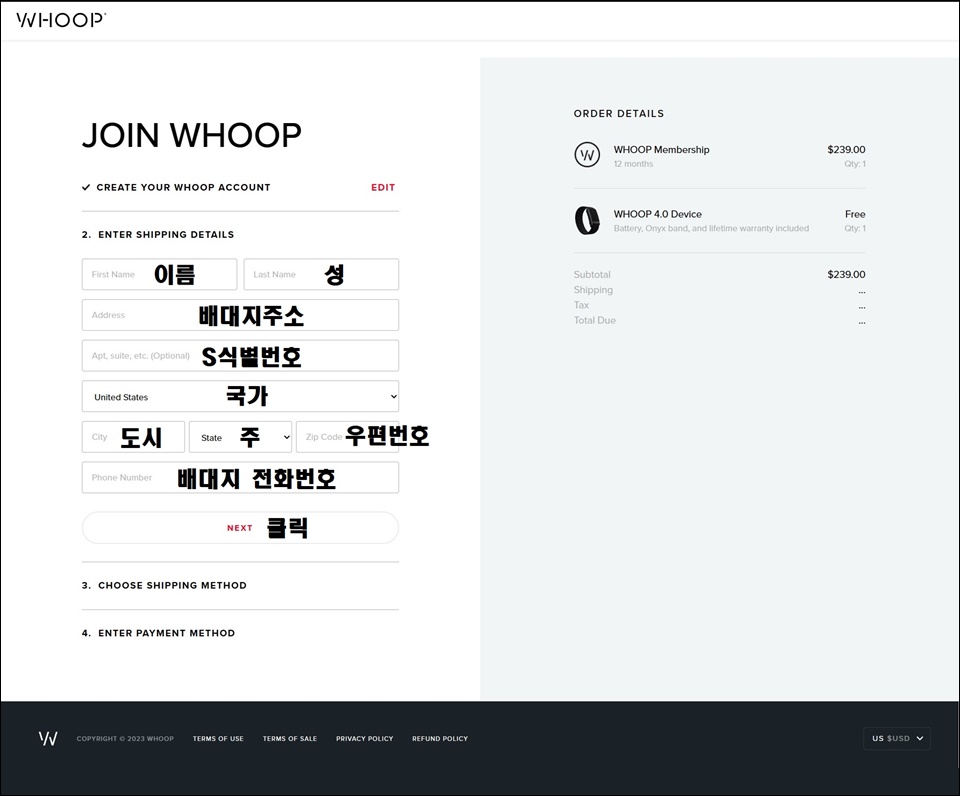Click the Apt, suite, etc. optional field
The width and height of the screenshot is (960, 796).
pos(241,356)
